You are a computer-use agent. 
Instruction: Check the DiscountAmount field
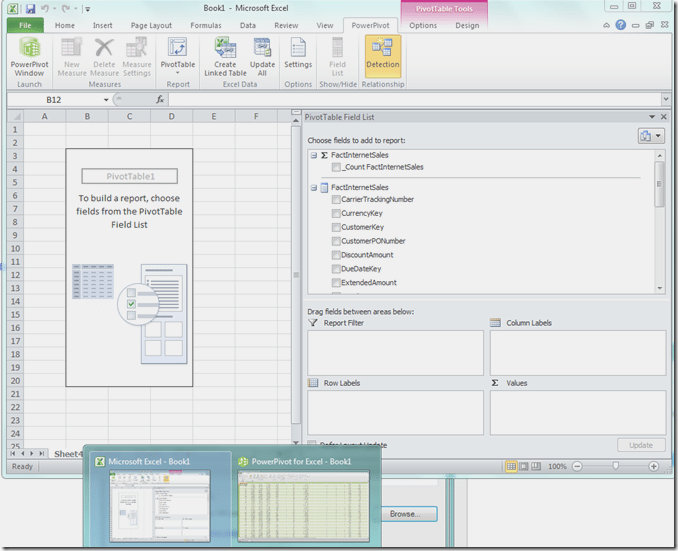[336, 255]
